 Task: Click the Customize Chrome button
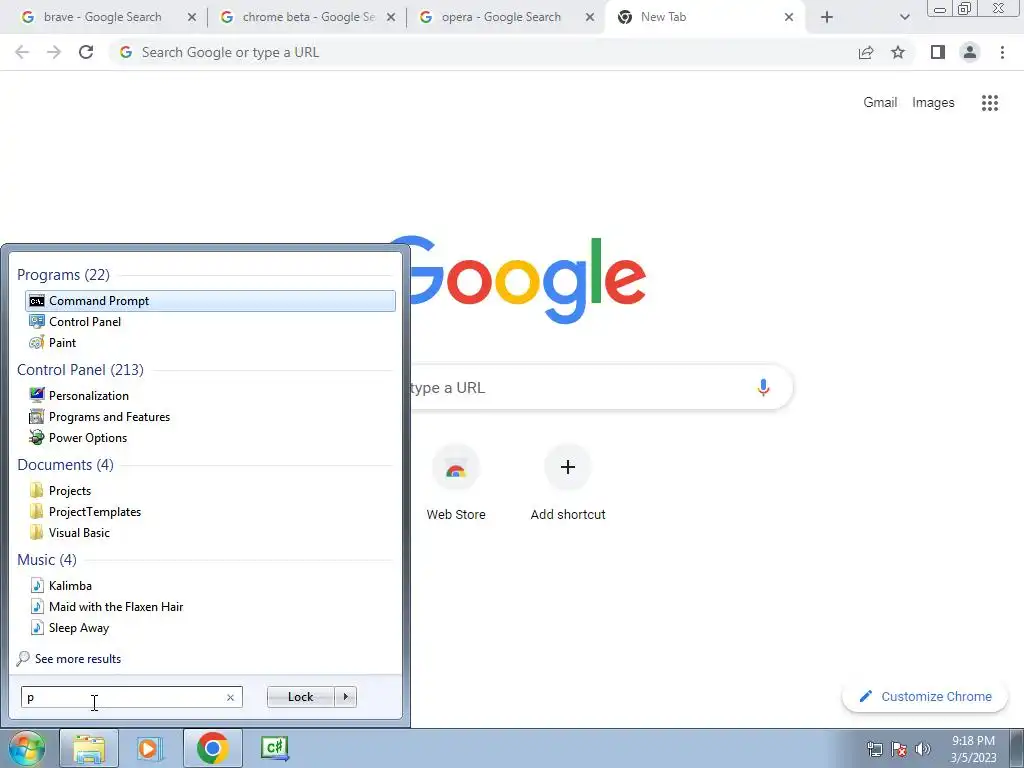(x=925, y=697)
